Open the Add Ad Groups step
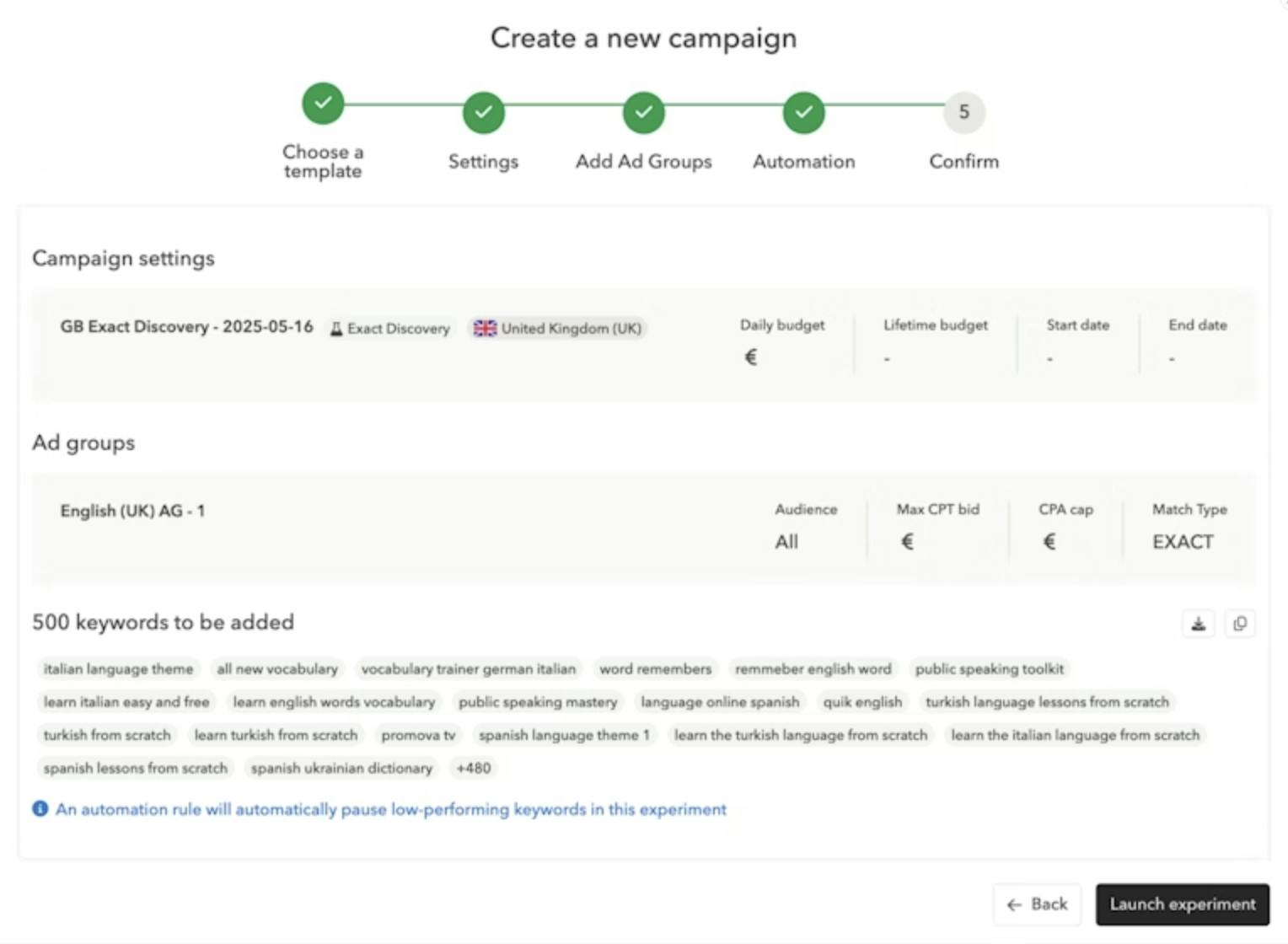1288x944 pixels. point(642,161)
